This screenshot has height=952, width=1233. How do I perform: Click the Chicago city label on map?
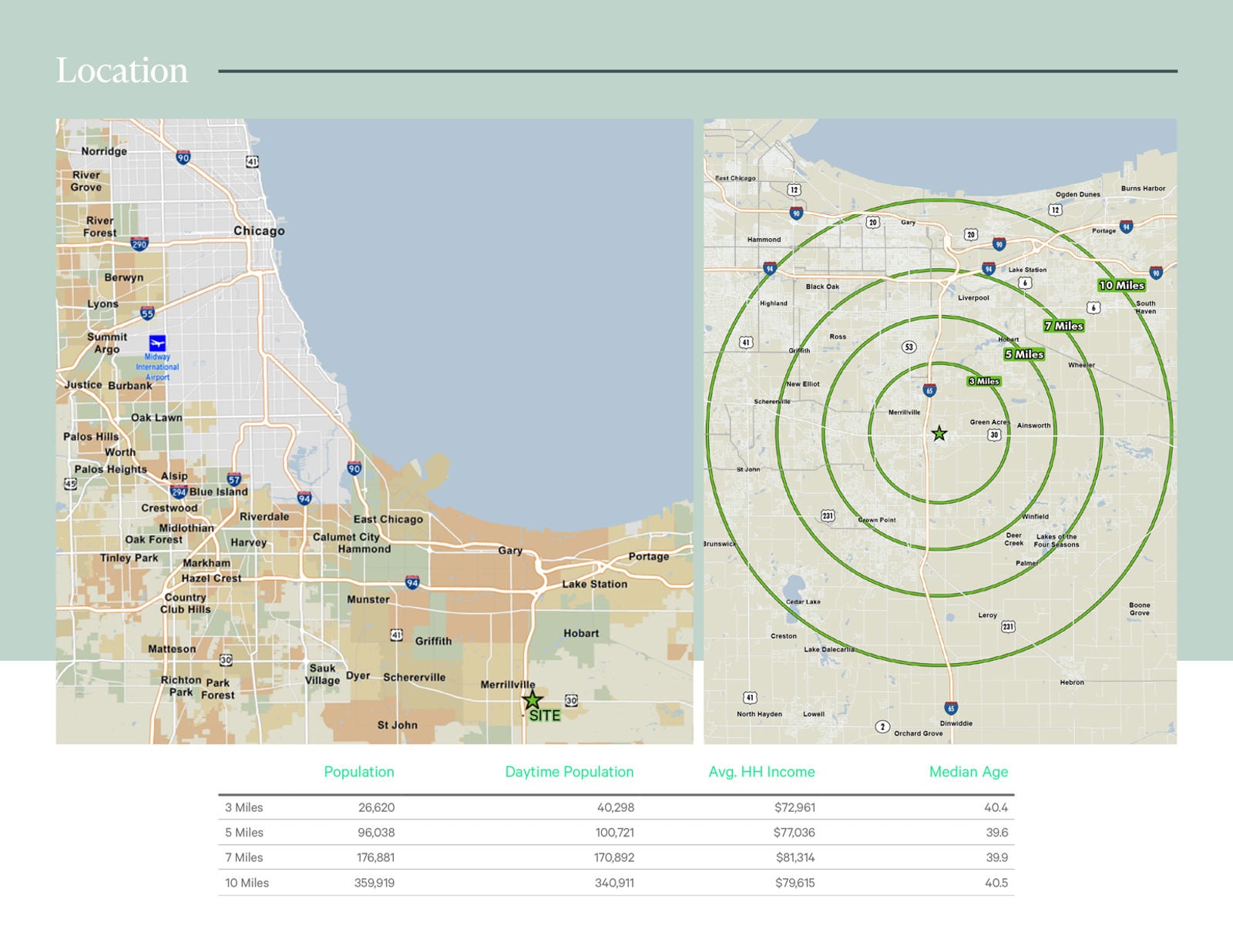(x=259, y=231)
